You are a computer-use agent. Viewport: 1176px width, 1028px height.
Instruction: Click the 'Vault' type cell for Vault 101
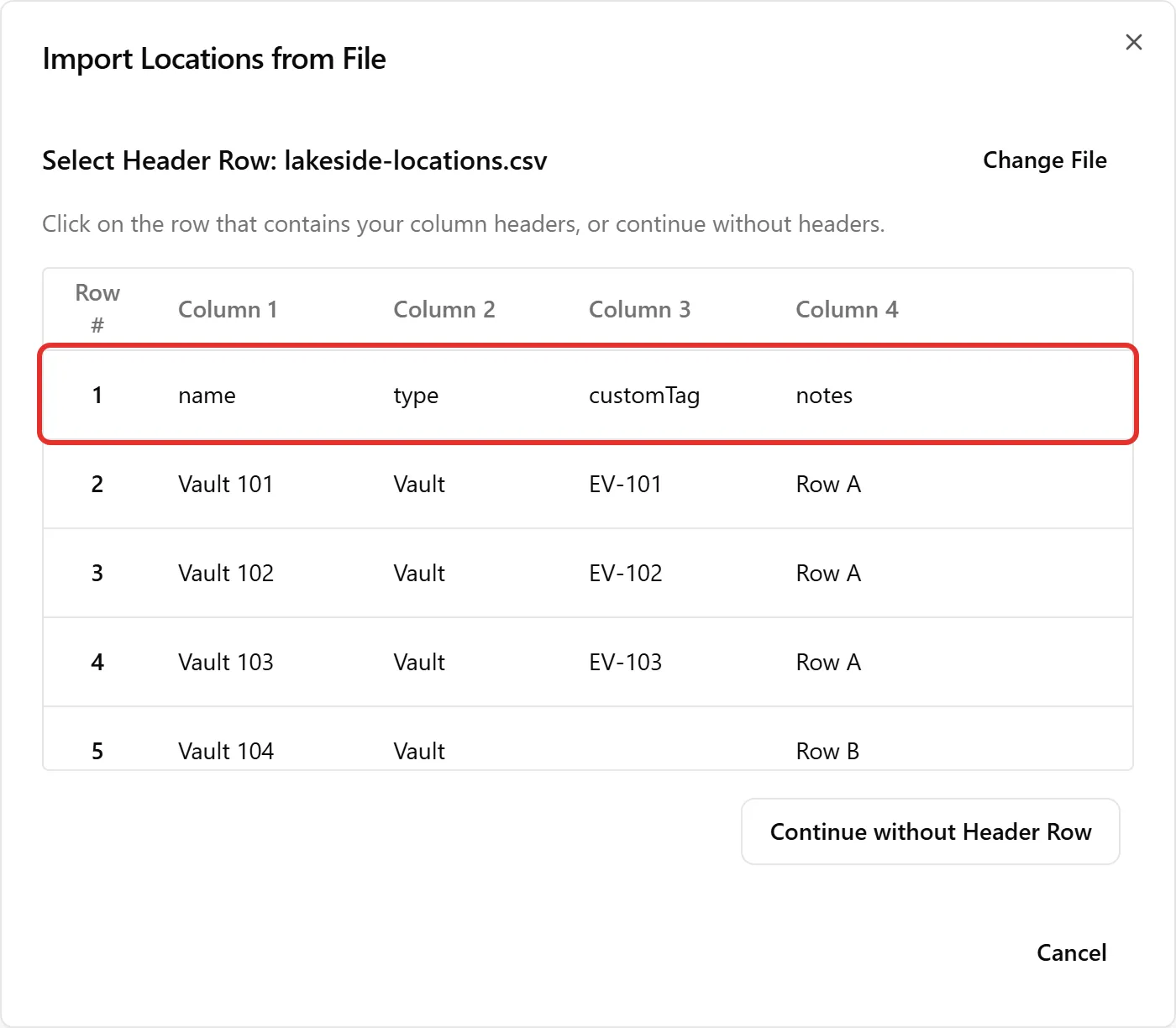click(x=419, y=485)
